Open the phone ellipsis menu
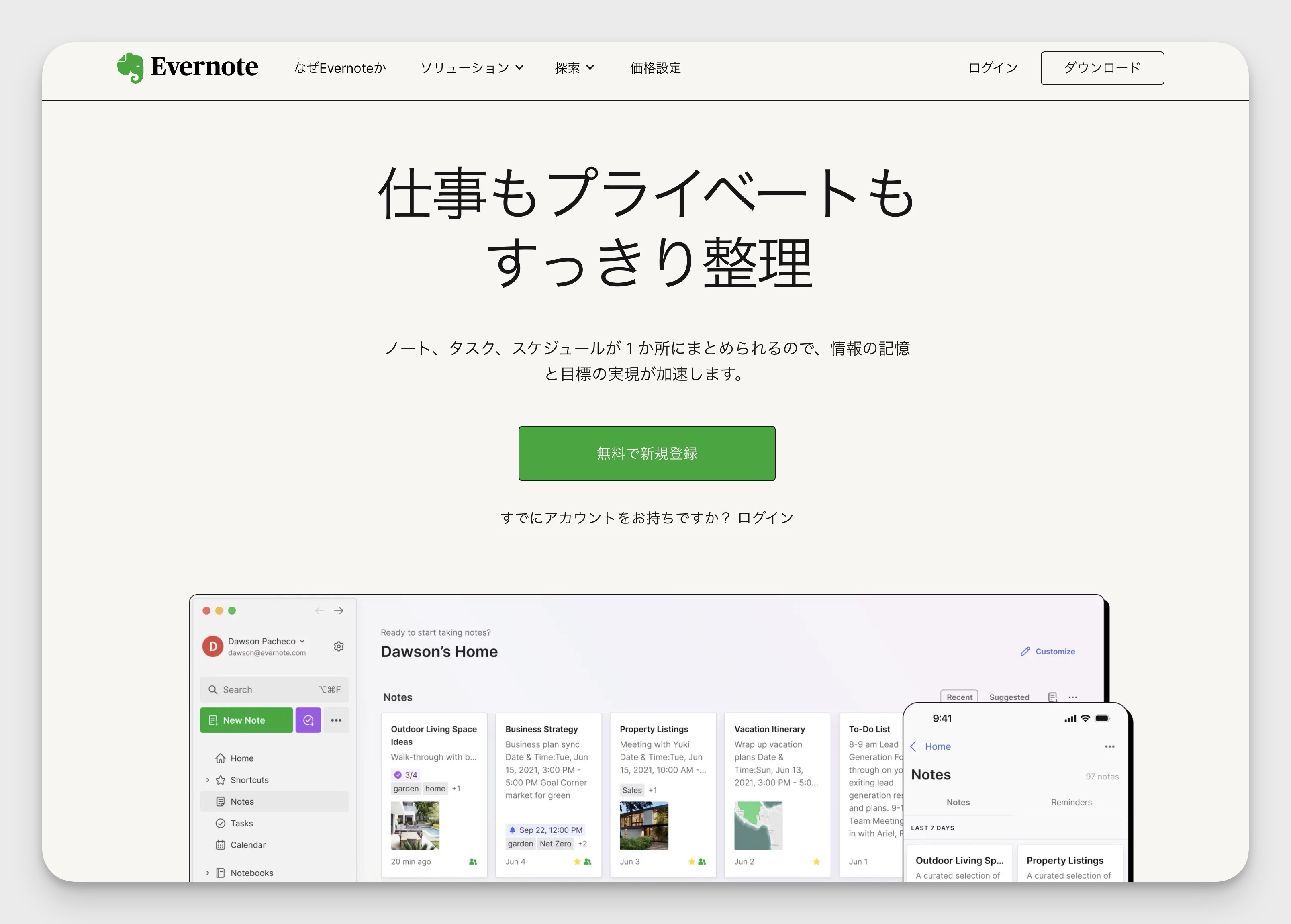1291x924 pixels. click(1109, 746)
